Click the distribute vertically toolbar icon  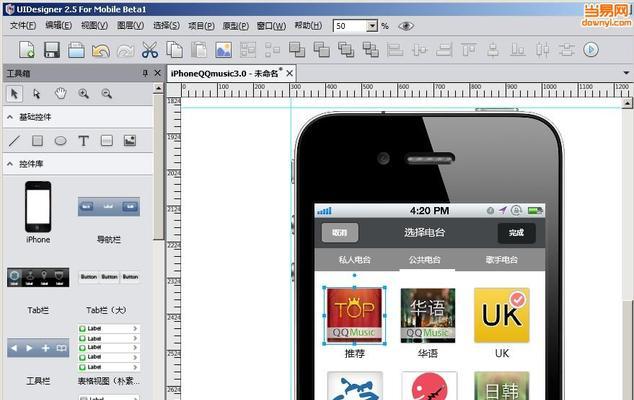566,50
